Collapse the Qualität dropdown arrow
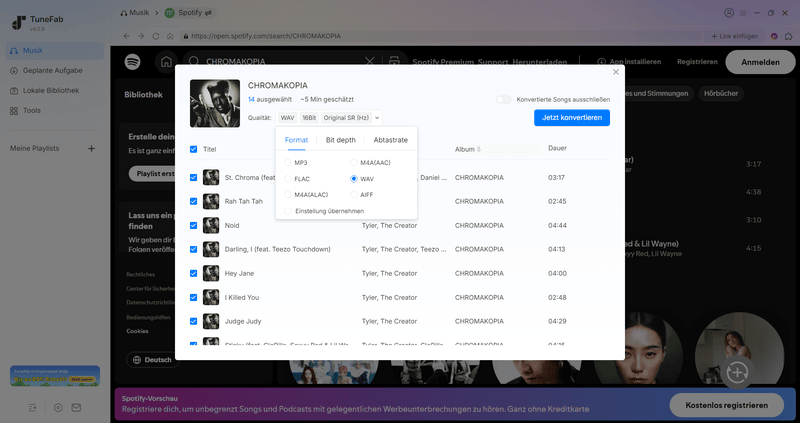800x423 pixels. tap(377, 118)
